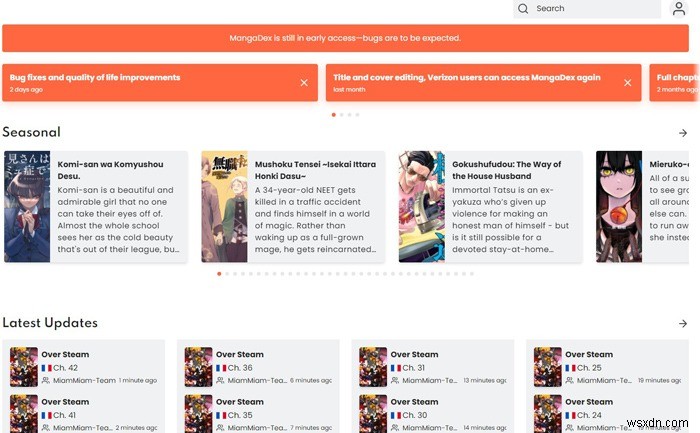Click French flag icon beside Ch. 36

(221, 368)
